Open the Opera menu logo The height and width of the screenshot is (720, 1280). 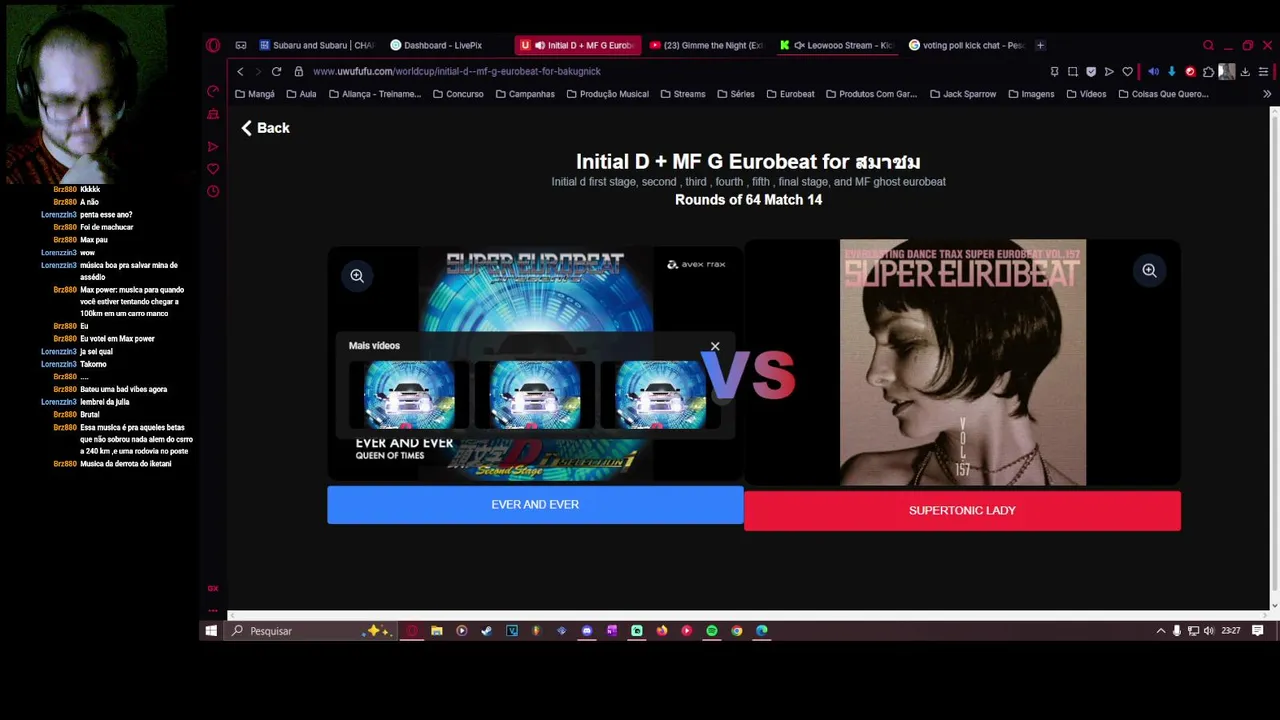tap(213, 45)
